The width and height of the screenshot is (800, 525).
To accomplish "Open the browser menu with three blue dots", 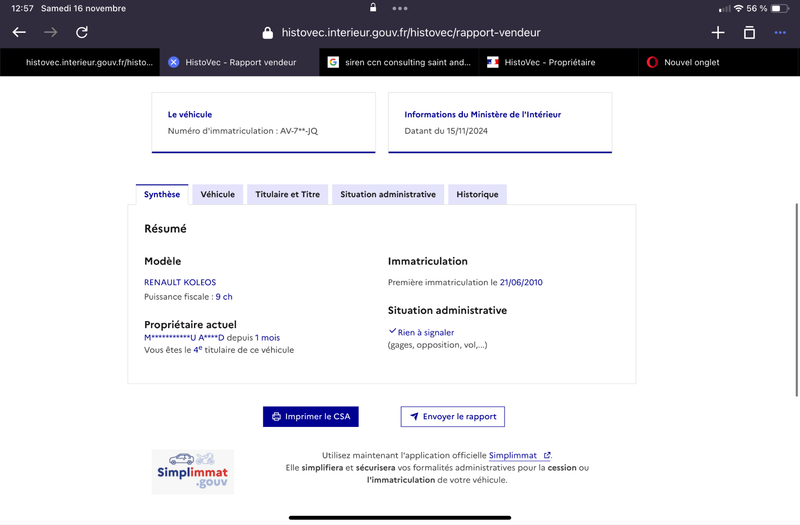I will pyautogui.click(x=780, y=33).
